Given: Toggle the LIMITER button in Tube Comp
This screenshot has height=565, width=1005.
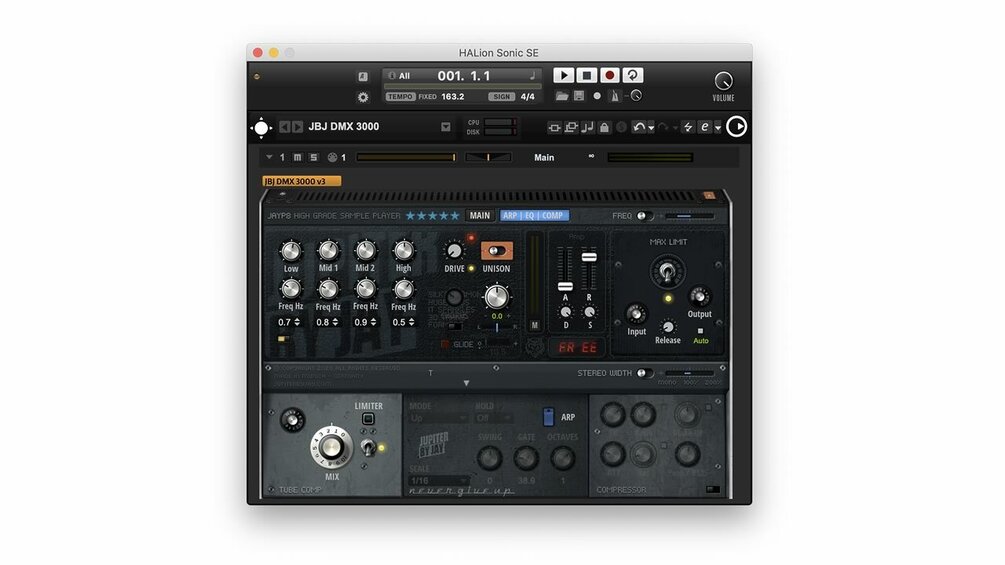Looking at the screenshot, I should [368, 419].
